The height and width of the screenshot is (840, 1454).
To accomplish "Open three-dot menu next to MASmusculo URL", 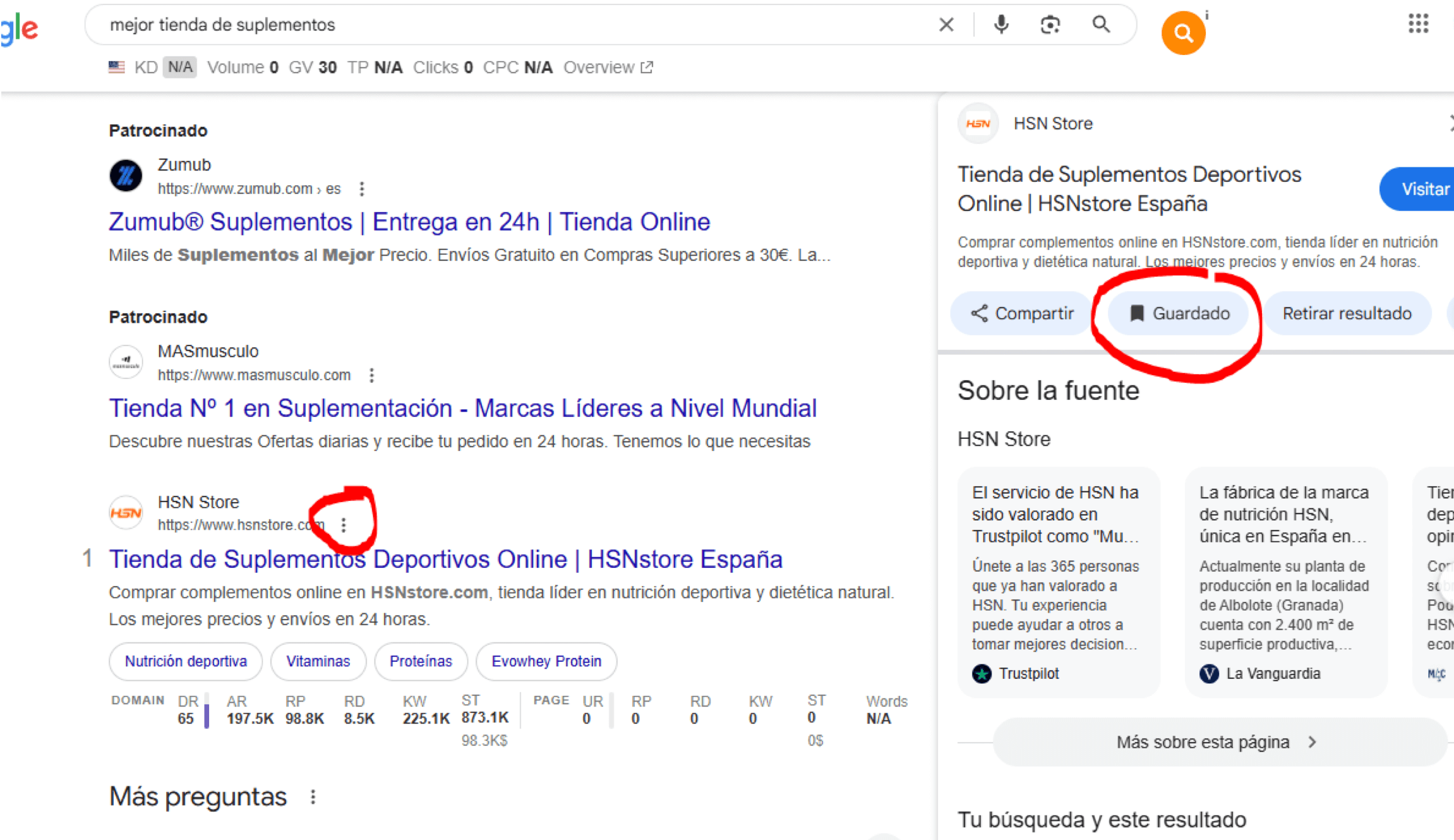I will (372, 375).
